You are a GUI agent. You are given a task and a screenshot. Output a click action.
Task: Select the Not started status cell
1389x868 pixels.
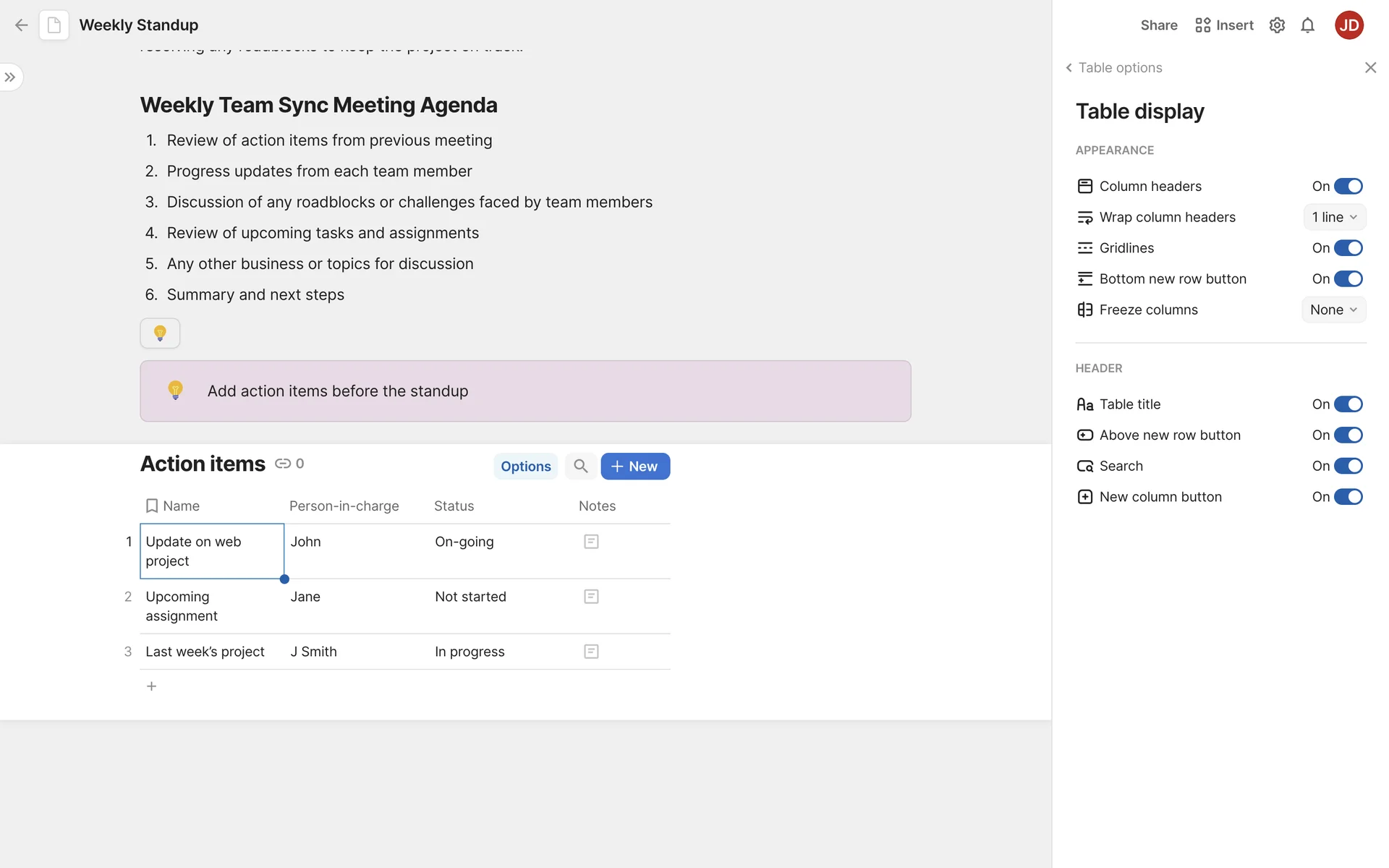click(x=470, y=597)
